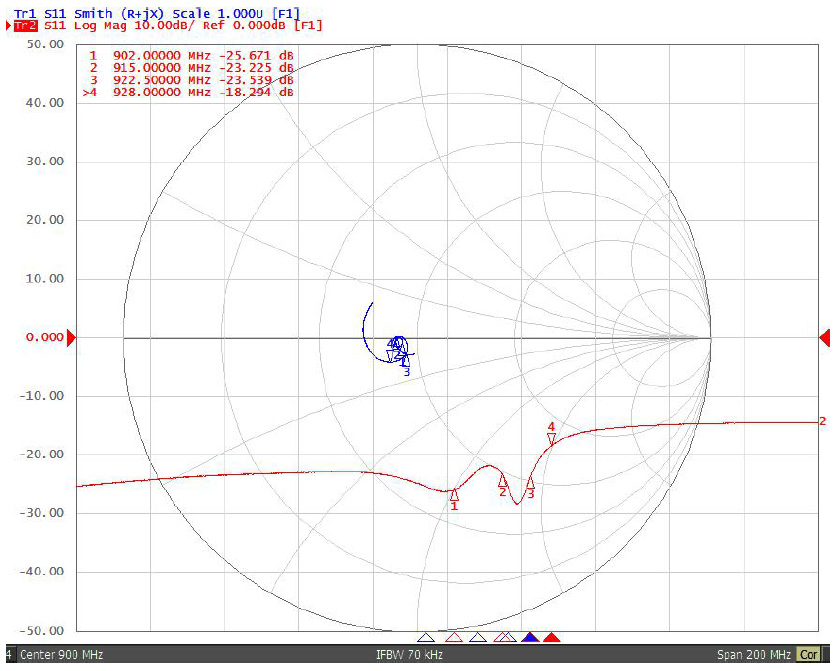Click the red reference level arrow on left edge
This screenshot has width=835, height=671.
[71, 338]
